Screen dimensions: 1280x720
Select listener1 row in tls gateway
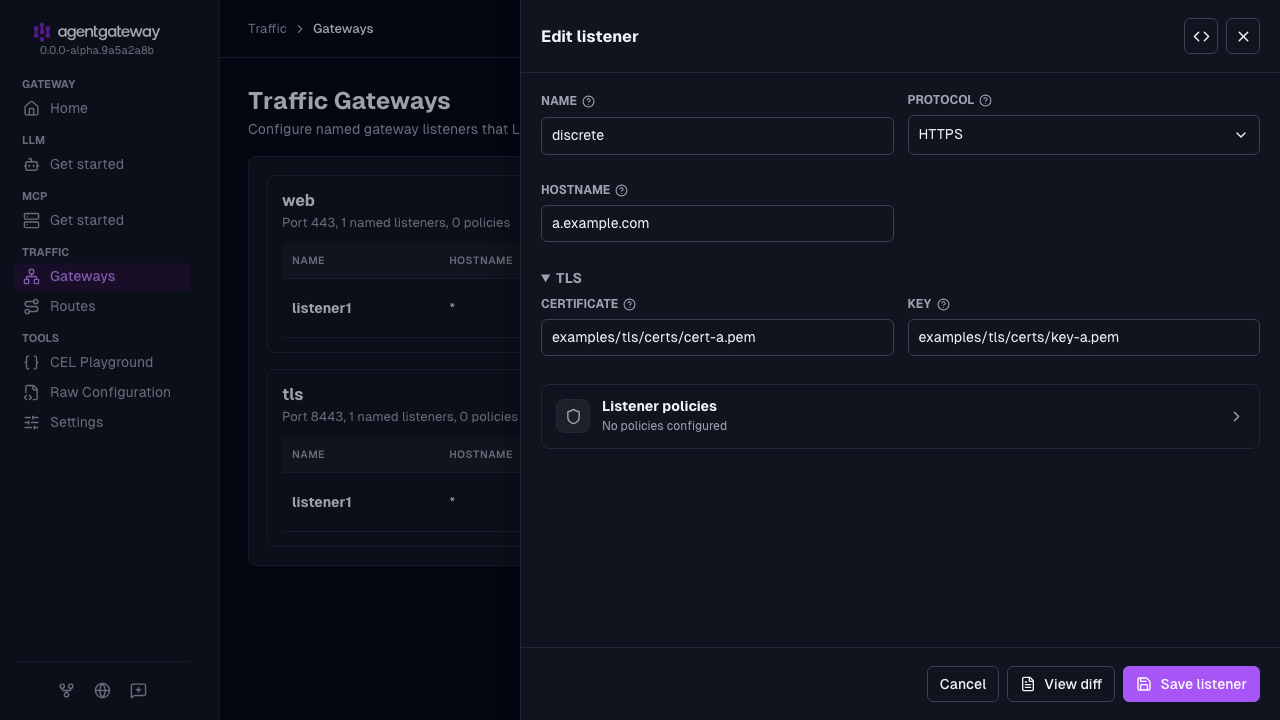click(x=400, y=502)
